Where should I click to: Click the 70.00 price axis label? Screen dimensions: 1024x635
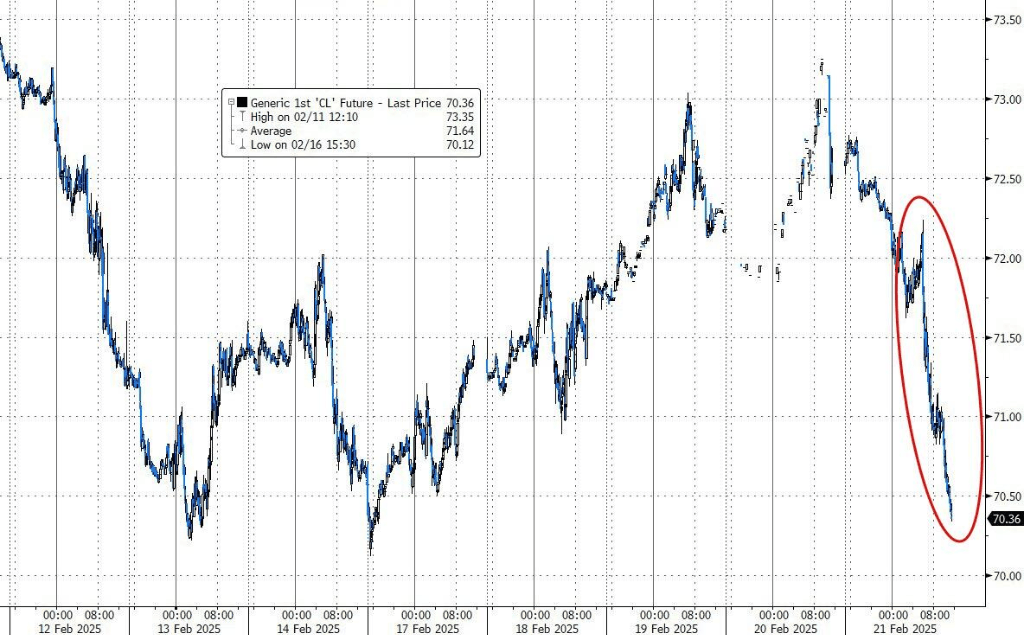point(1002,576)
